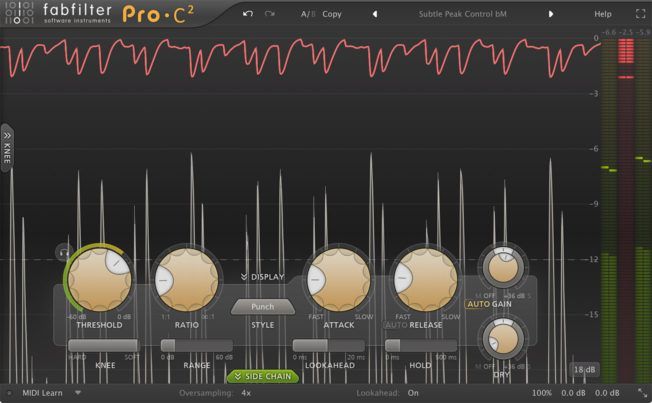Collapse the Display section
The image size is (652, 403).
tap(262, 277)
